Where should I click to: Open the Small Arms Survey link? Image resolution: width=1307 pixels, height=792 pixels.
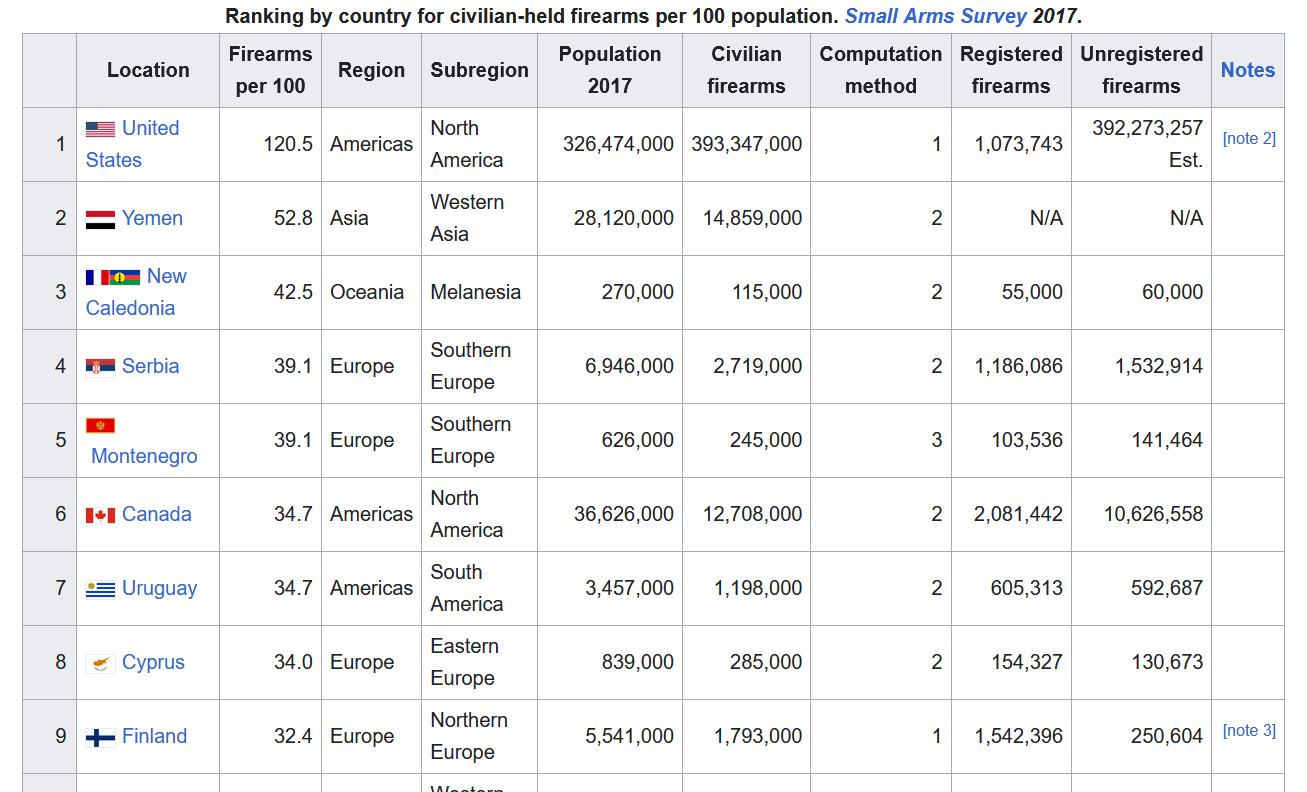936,16
